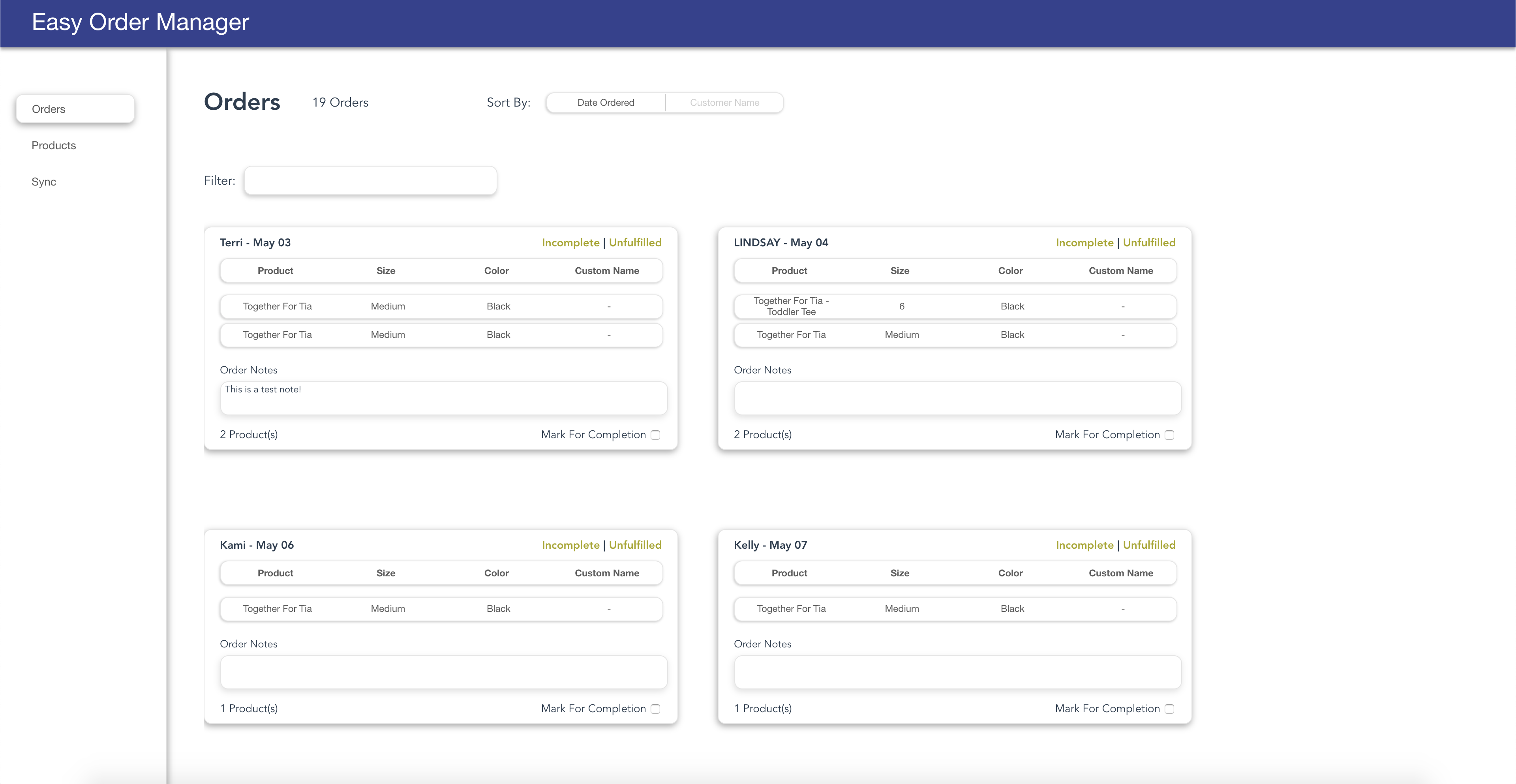1516x784 pixels.
Task: Click the 'This is a test note!' notes box
Action: tap(444, 398)
